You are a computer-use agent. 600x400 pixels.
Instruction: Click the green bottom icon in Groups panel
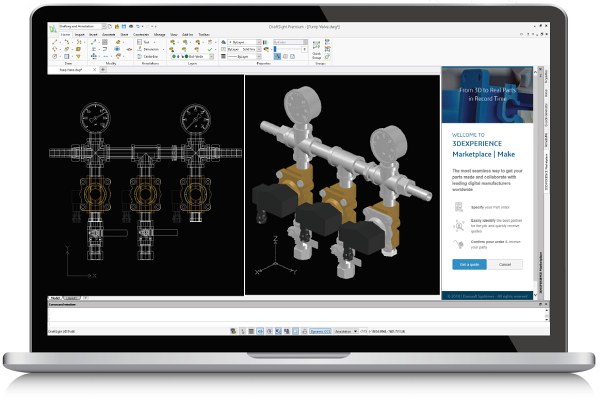click(x=328, y=56)
